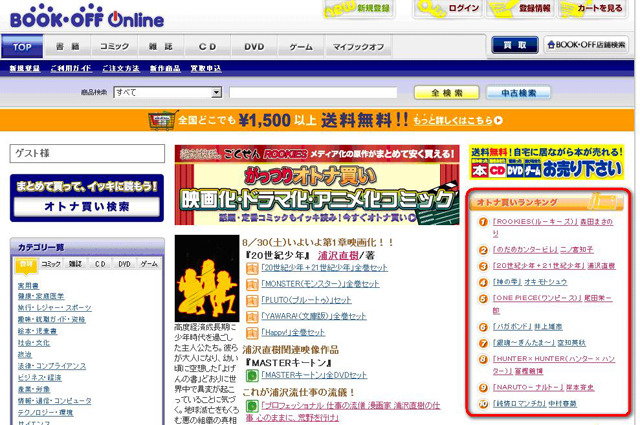Screen dimensions: 640x425
Task: Open 社会・文化 category link
Action: point(34,343)
